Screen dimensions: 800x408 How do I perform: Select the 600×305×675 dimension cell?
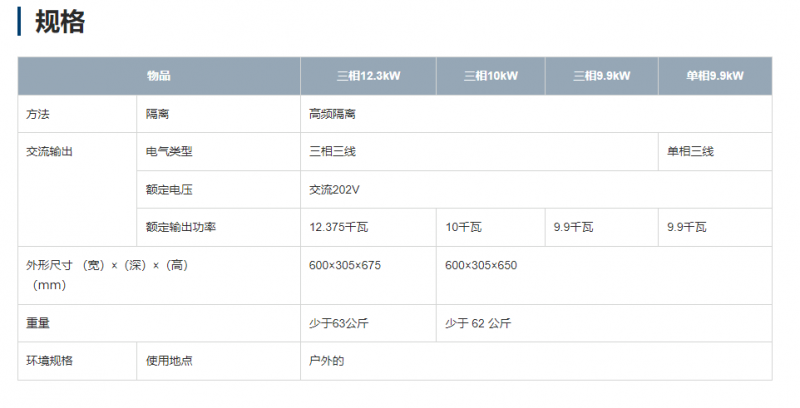click(345, 265)
